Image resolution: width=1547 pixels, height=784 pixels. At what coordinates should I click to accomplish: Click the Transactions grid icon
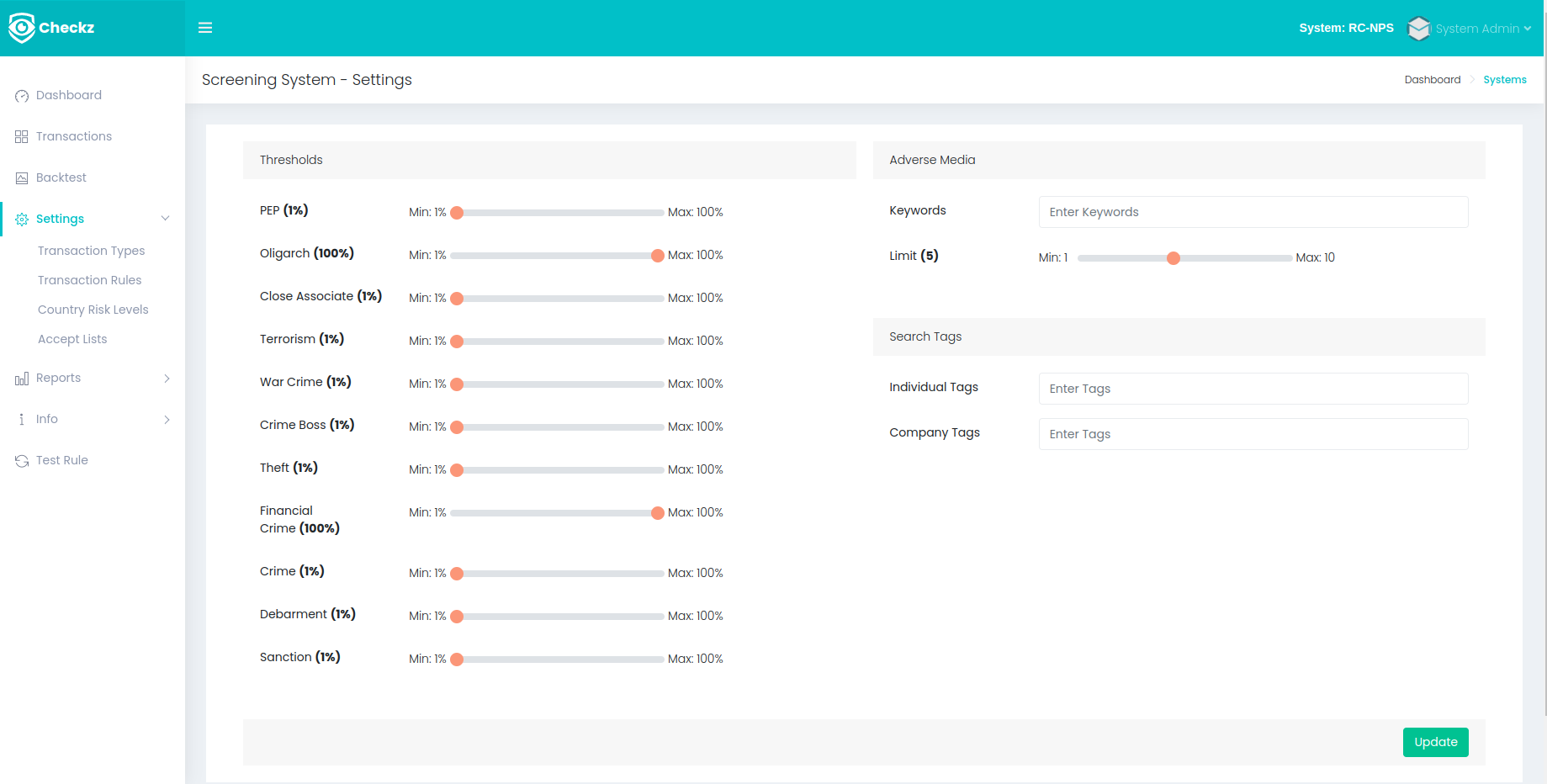(x=22, y=136)
